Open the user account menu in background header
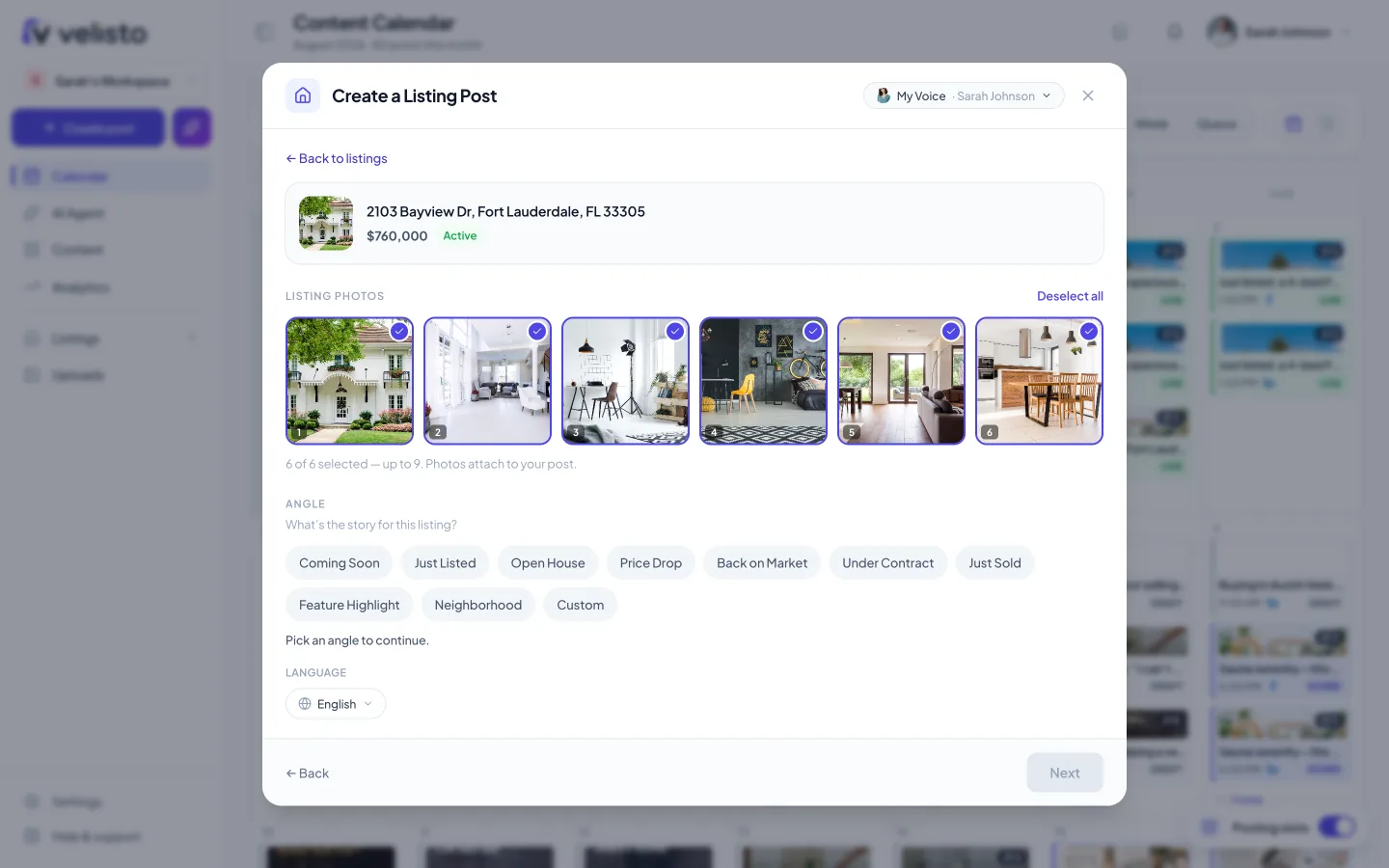This screenshot has width=1389, height=868. [x=1279, y=32]
